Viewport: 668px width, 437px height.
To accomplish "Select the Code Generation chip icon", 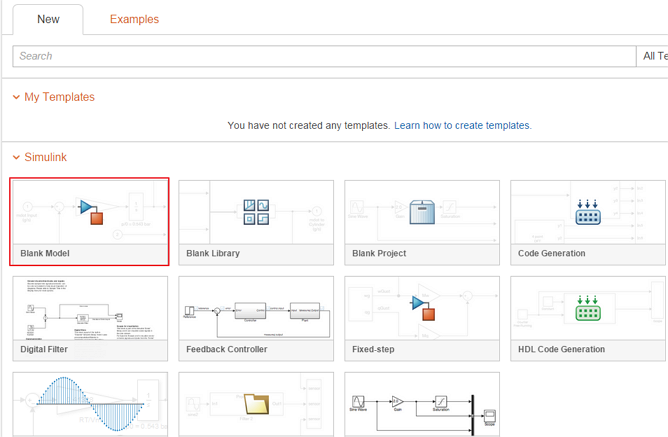I will [x=588, y=212].
